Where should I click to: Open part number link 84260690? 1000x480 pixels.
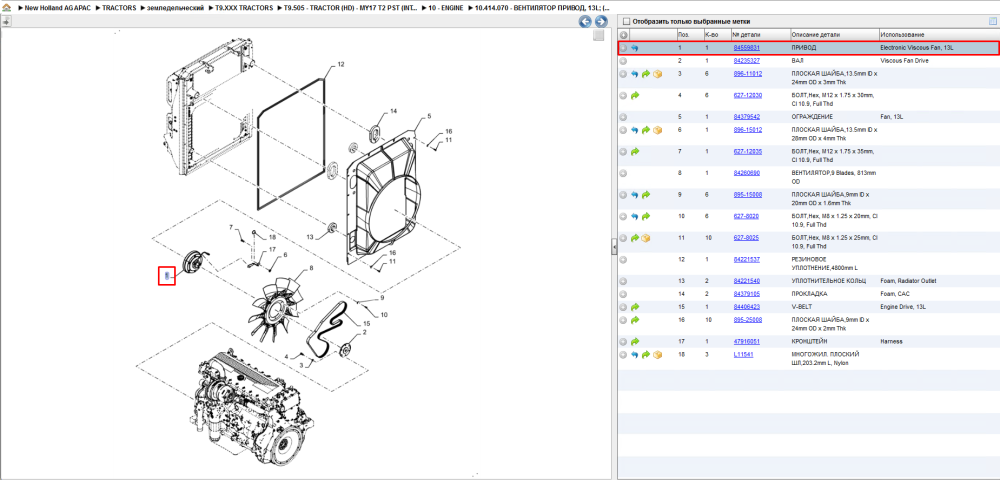[x=746, y=173]
